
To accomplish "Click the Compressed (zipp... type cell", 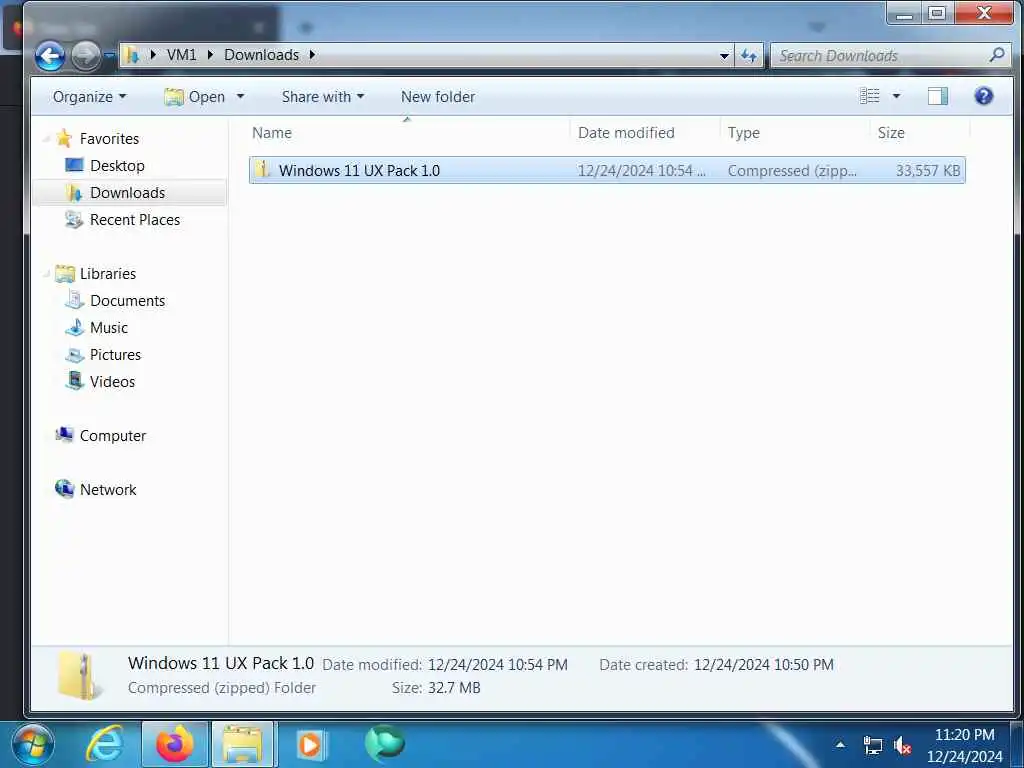I will click(x=792, y=170).
